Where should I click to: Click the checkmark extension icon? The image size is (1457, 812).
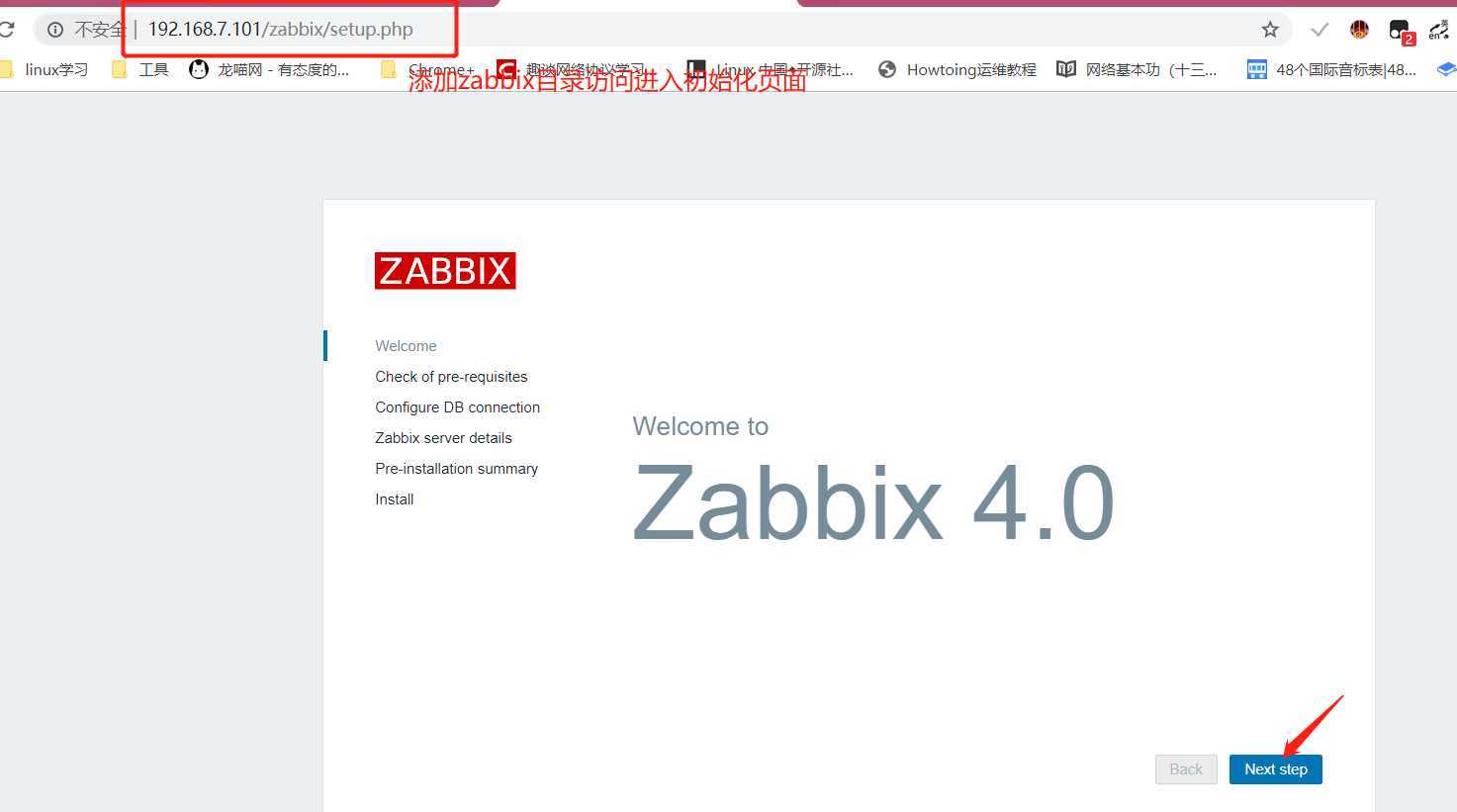1319,30
